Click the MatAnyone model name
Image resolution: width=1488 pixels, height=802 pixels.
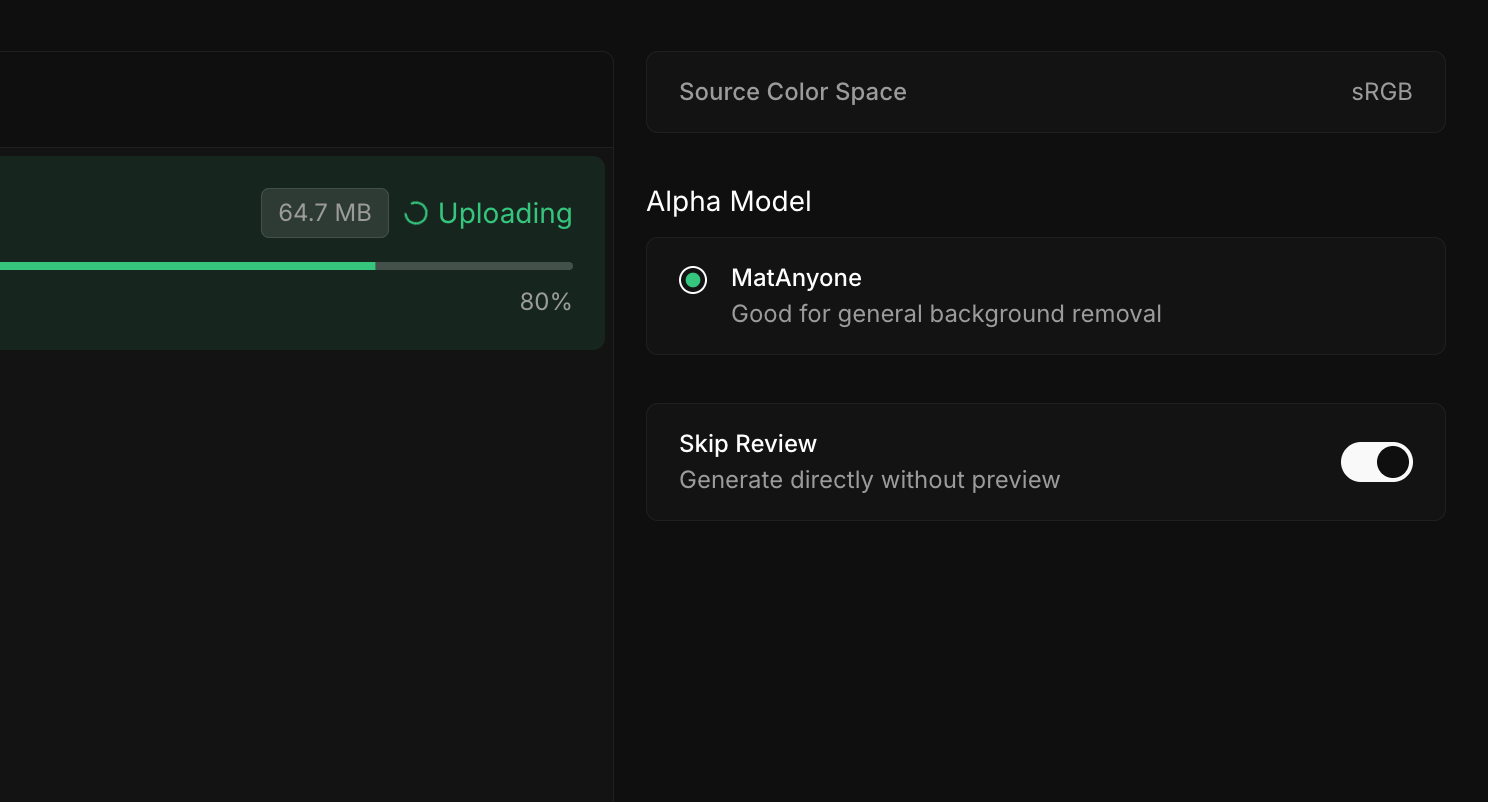coord(796,278)
